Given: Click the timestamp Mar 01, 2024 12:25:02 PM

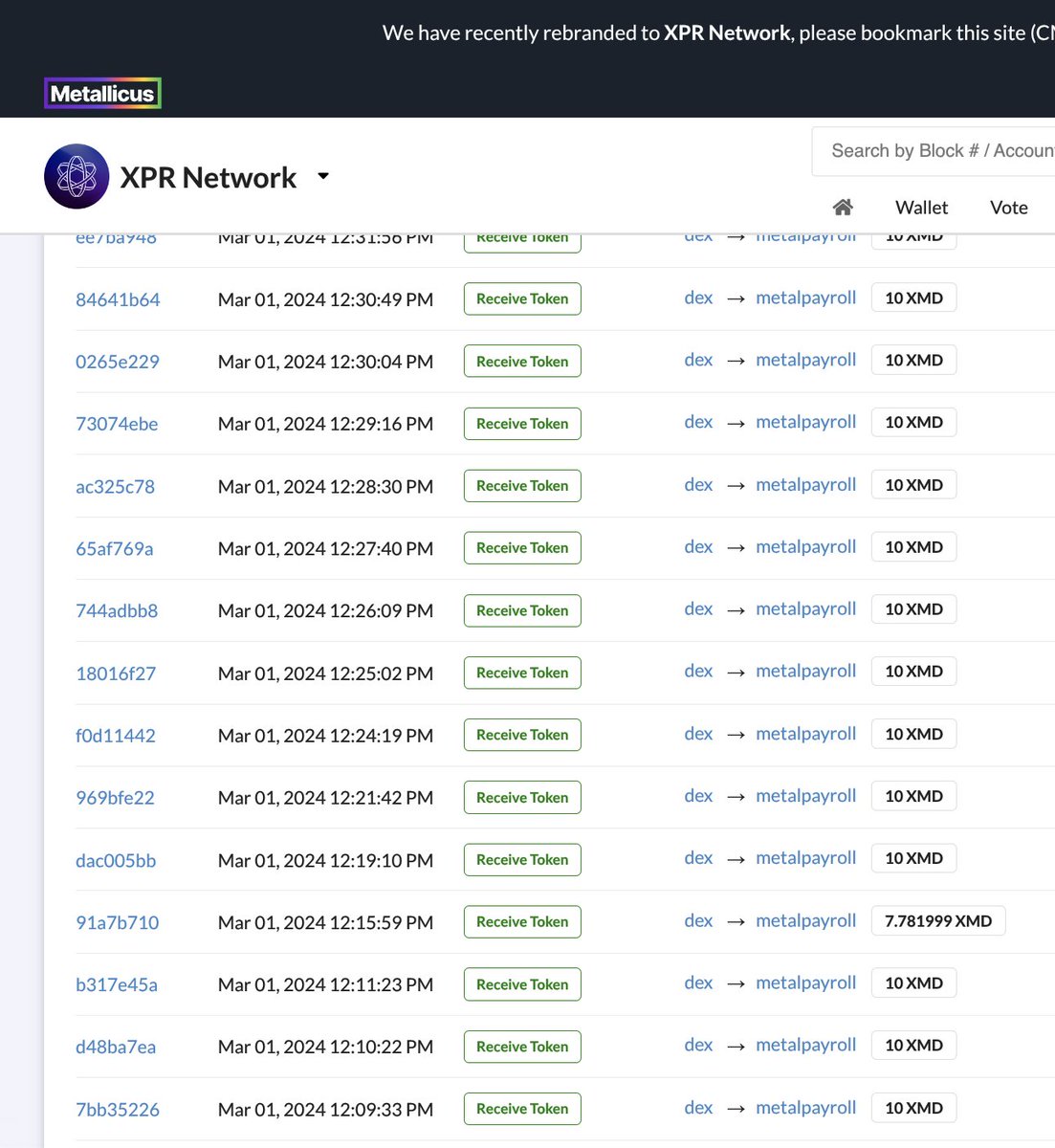Looking at the screenshot, I should 325,673.
